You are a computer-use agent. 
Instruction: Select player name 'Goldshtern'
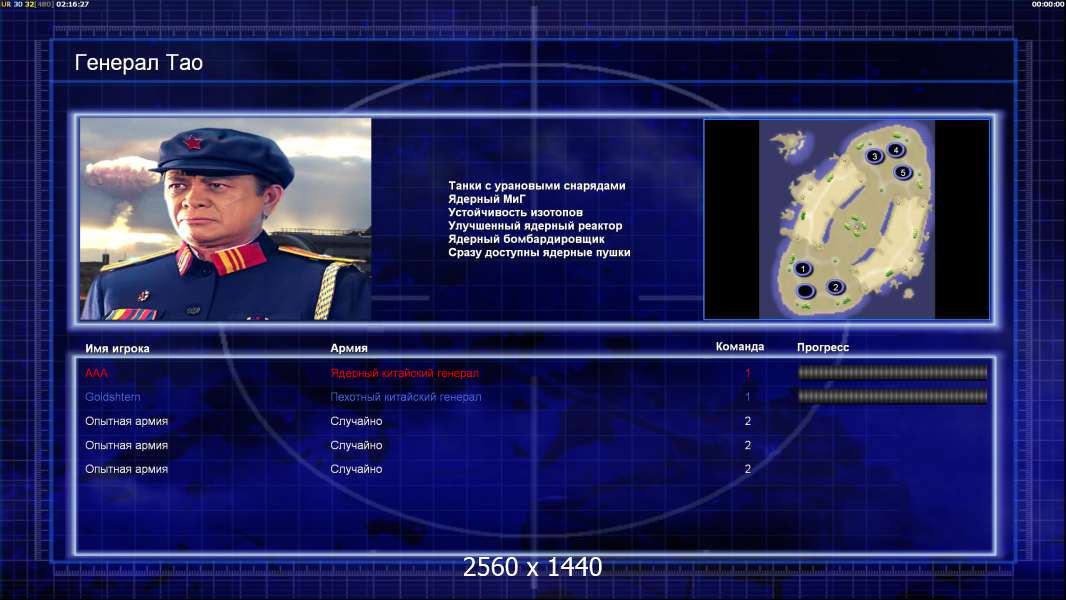[x=113, y=397]
